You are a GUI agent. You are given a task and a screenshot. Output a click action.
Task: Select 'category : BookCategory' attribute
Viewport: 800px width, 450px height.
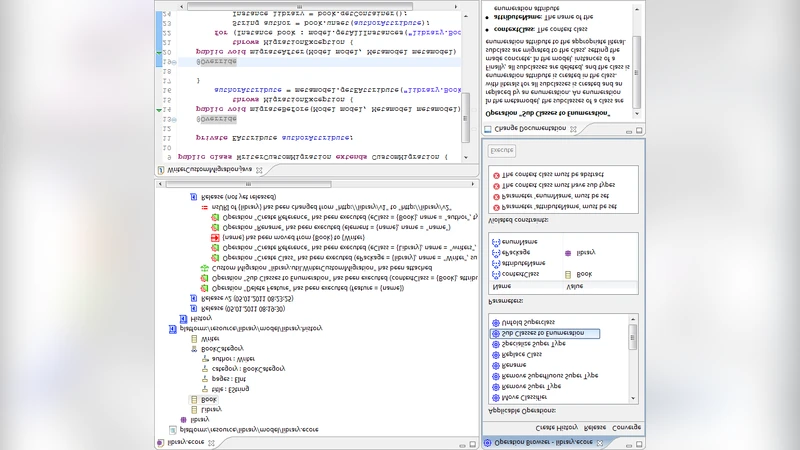tap(248, 369)
